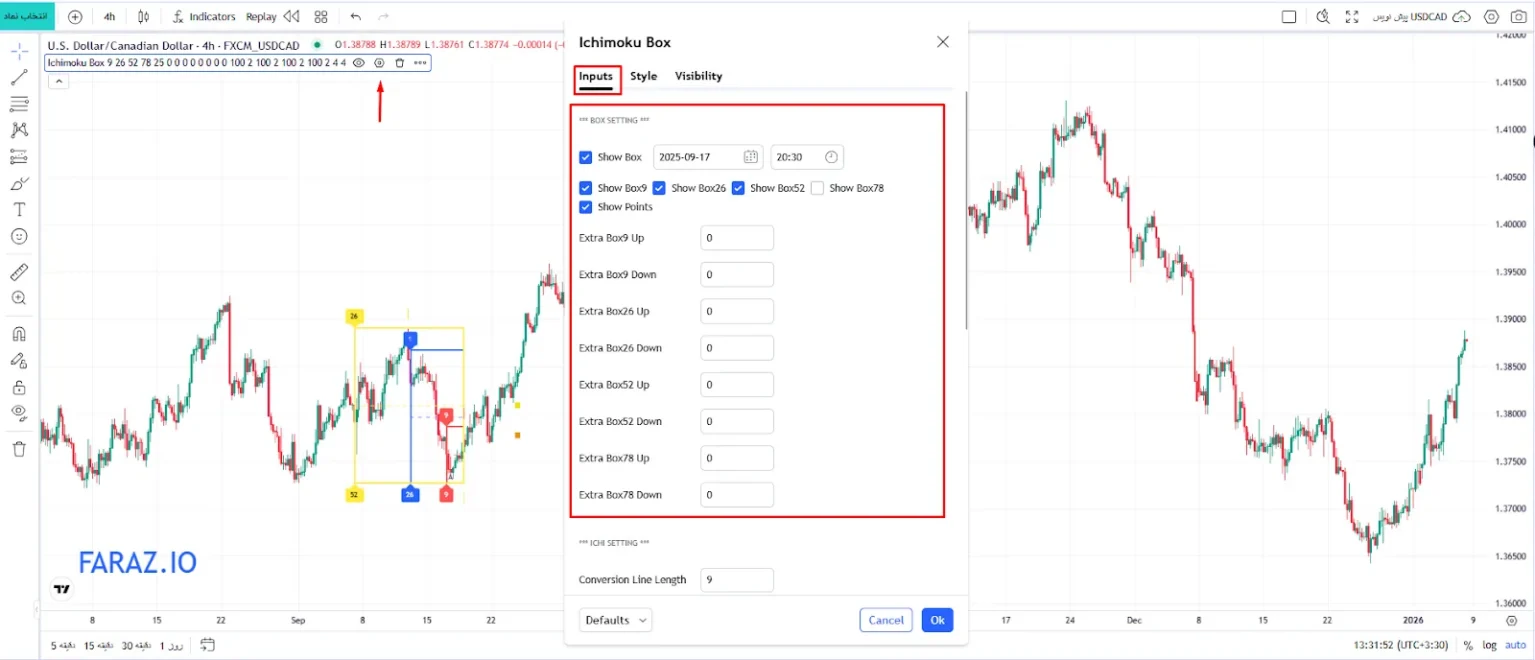1535x660 pixels.
Task: Select the Magnet mode tool
Action: (19, 333)
